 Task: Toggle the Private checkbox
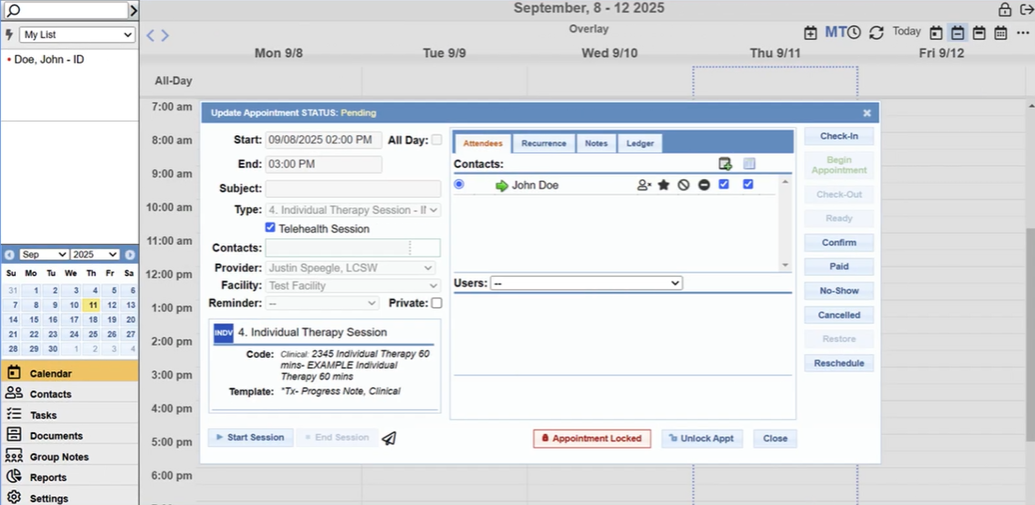[x=436, y=303]
